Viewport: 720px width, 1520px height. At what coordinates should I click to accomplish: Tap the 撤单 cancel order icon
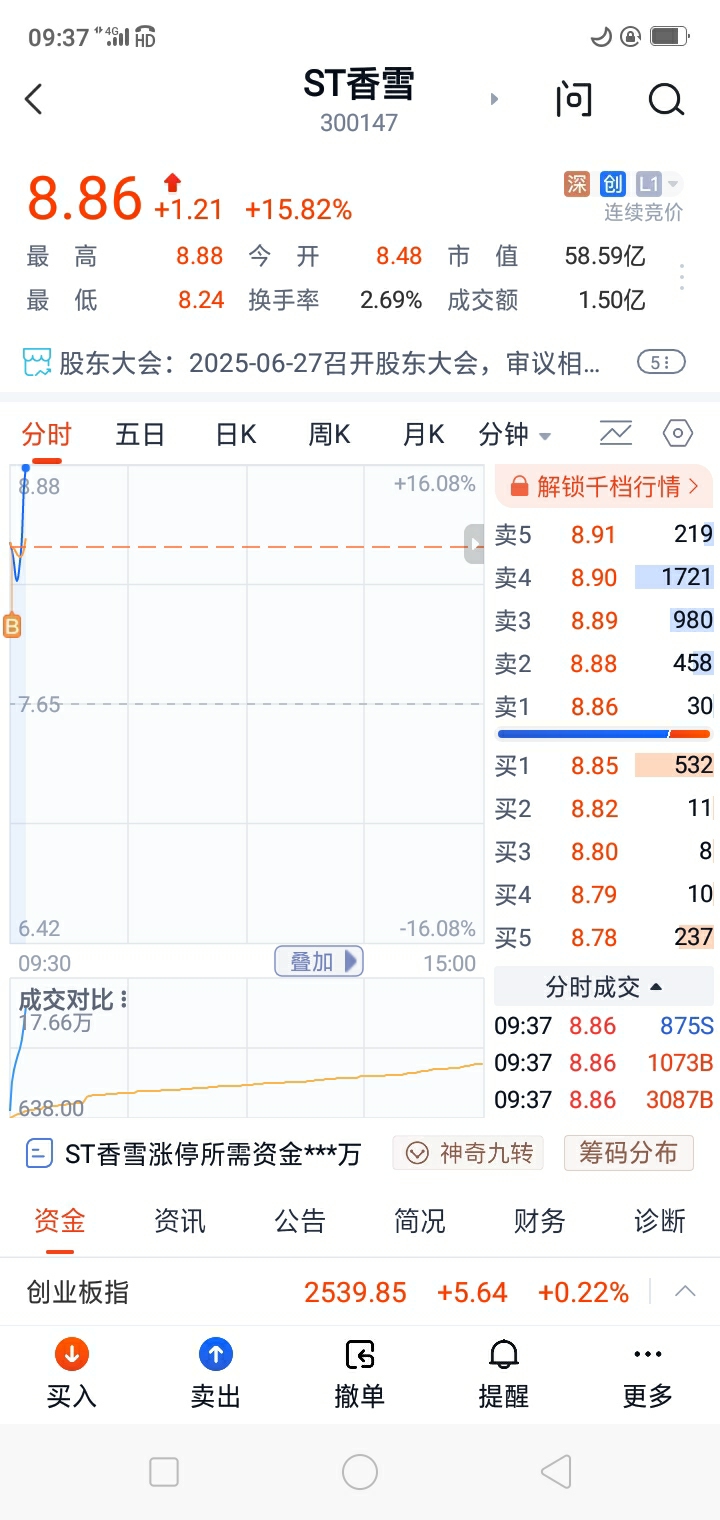(x=359, y=1354)
